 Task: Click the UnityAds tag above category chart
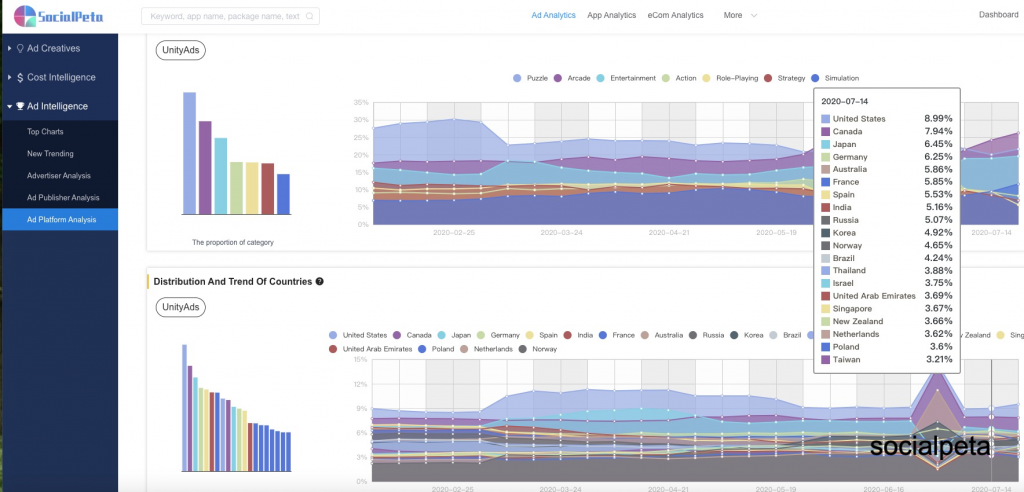coord(180,50)
